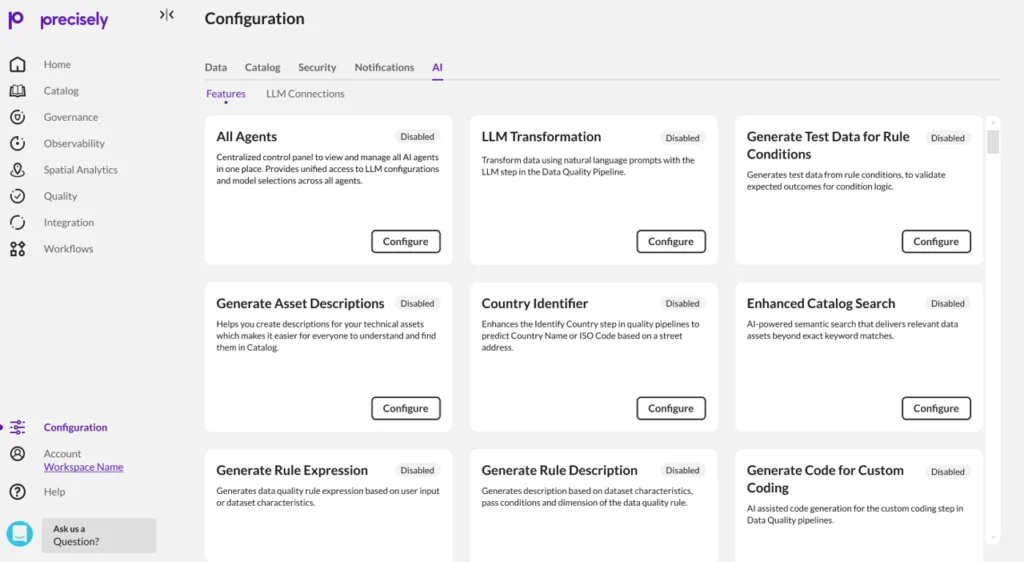The height and width of the screenshot is (562, 1024).
Task: Click the Home icon in sidebar
Action: pos(17,65)
